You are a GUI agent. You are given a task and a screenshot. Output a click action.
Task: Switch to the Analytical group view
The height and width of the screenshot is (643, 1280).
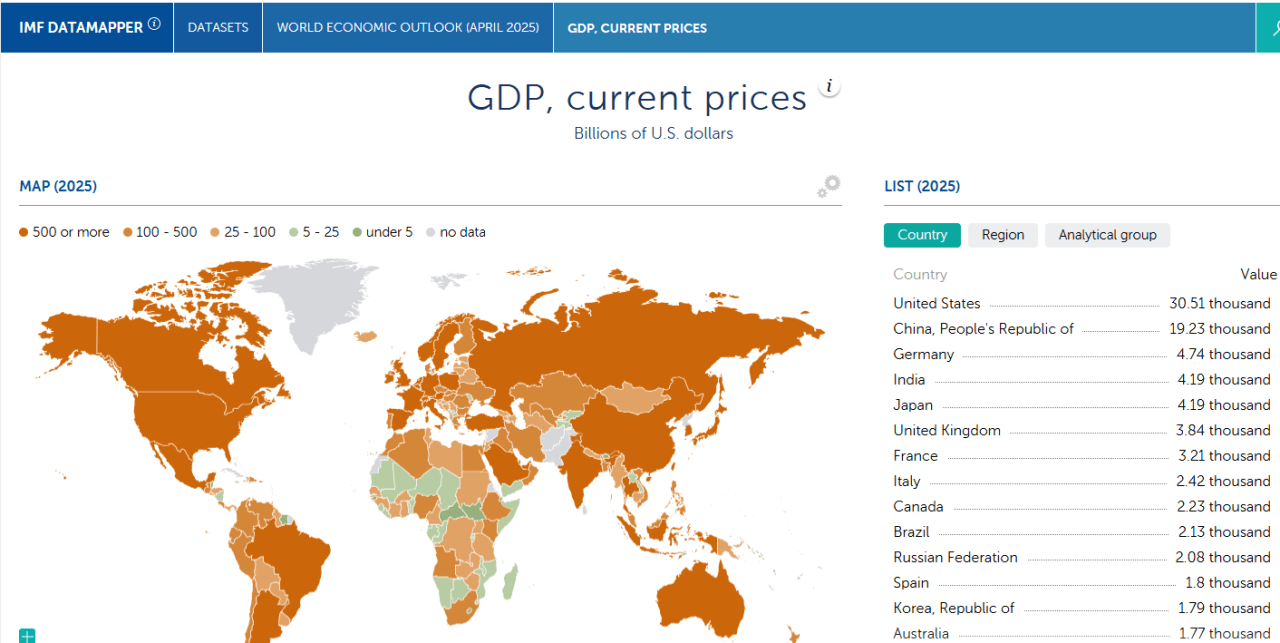[x=1107, y=235]
